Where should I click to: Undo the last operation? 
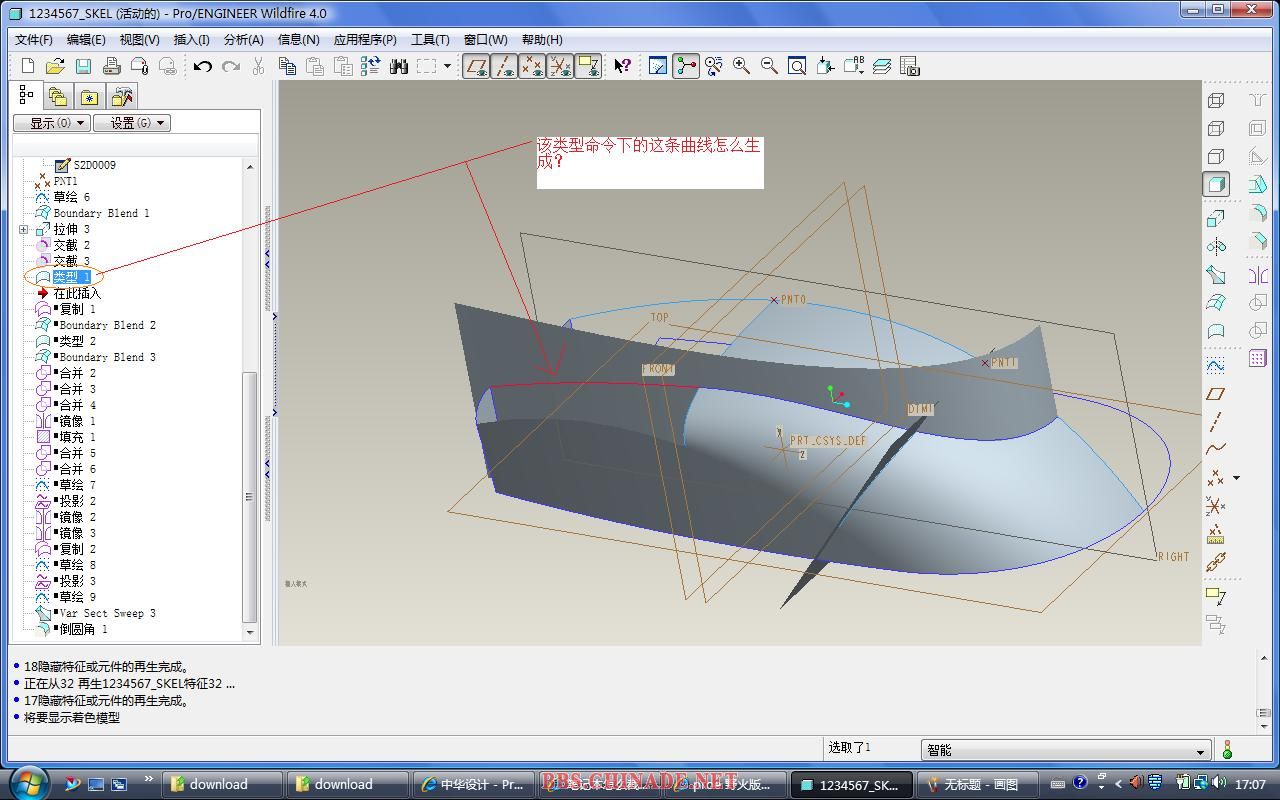click(203, 66)
